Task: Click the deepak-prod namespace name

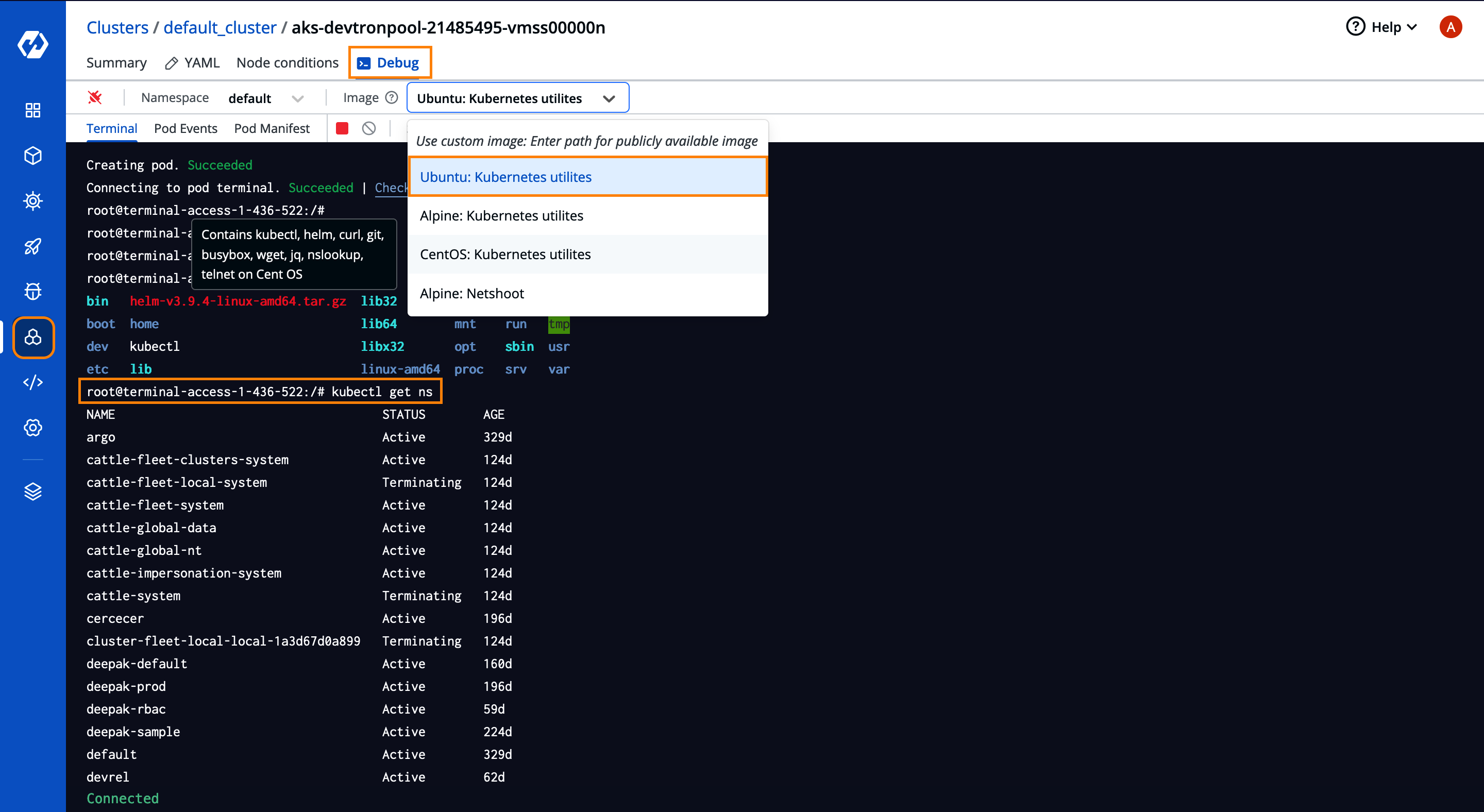Action: [x=126, y=686]
